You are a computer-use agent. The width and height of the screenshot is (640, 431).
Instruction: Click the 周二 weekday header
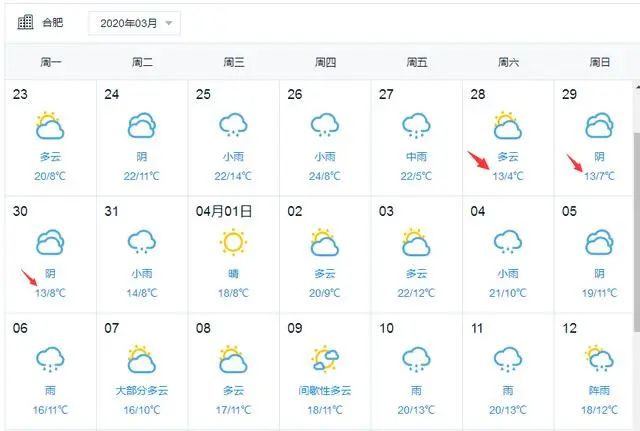pos(142,62)
